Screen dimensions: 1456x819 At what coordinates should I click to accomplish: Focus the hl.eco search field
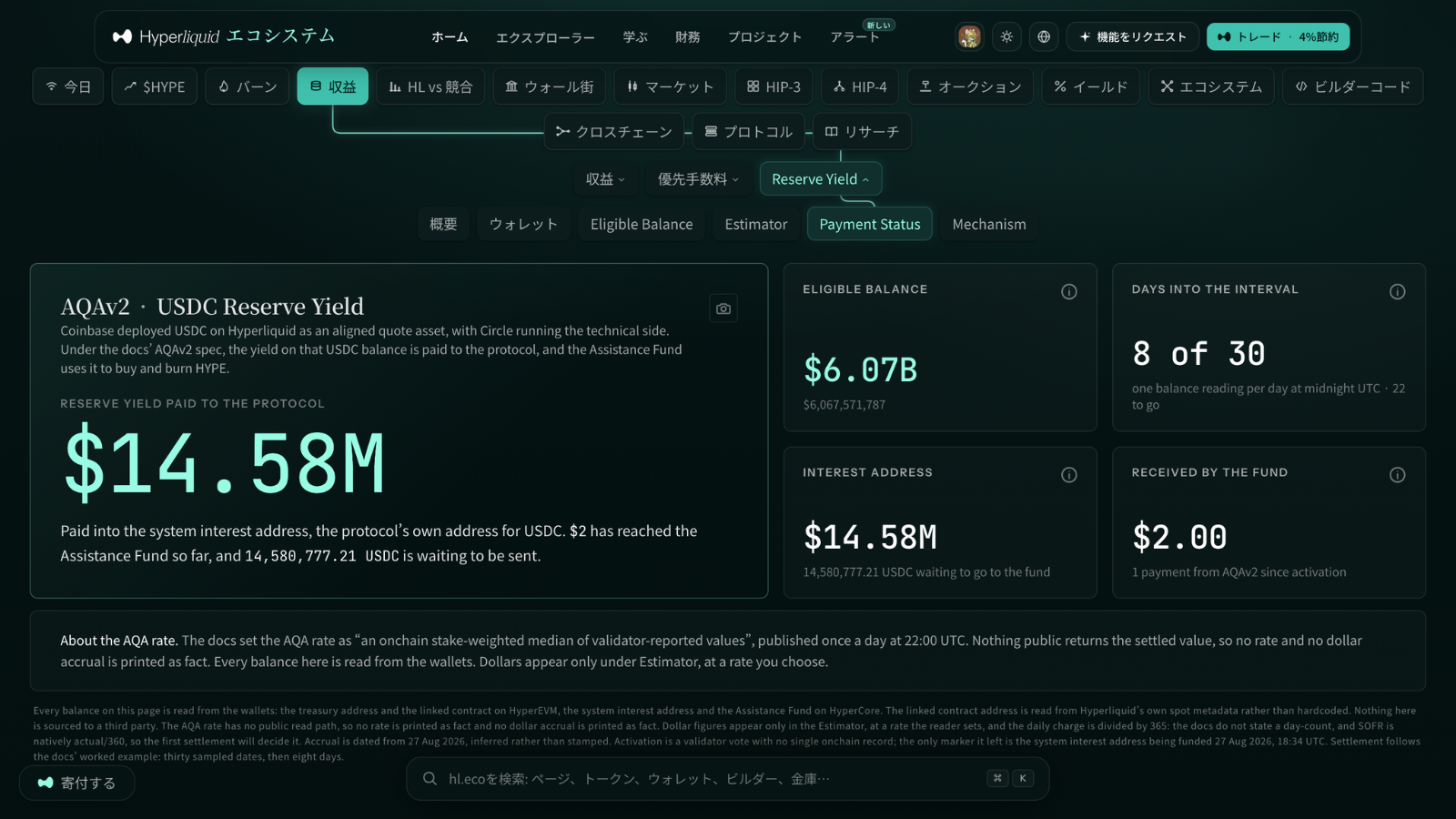pos(728,779)
